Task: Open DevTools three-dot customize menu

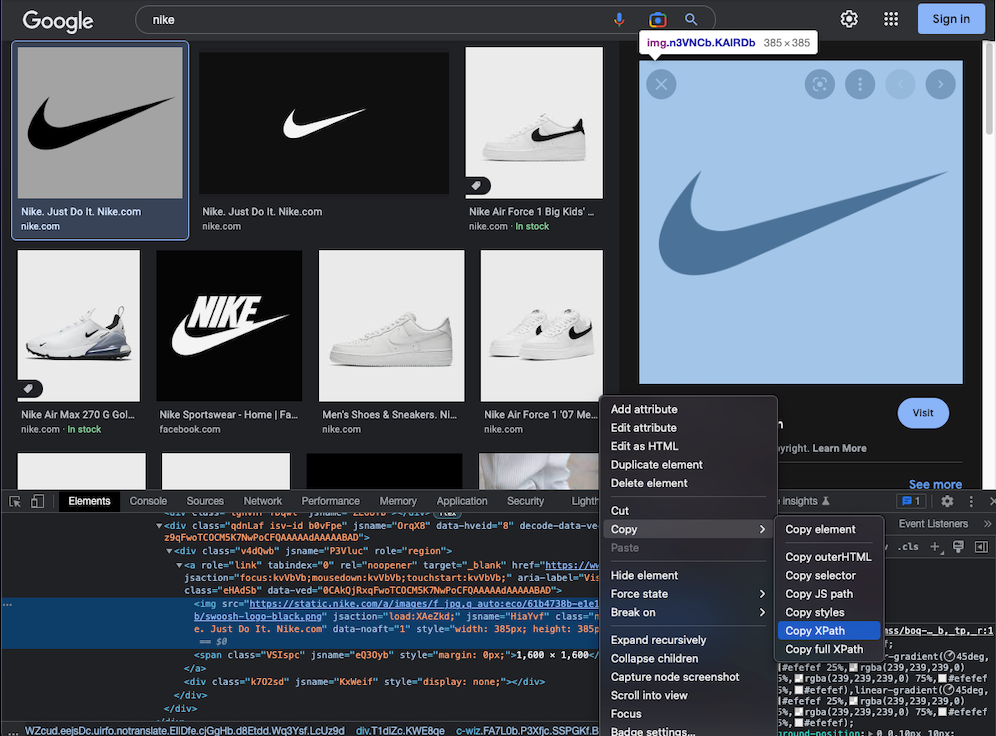Action: [x=971, y=501]
